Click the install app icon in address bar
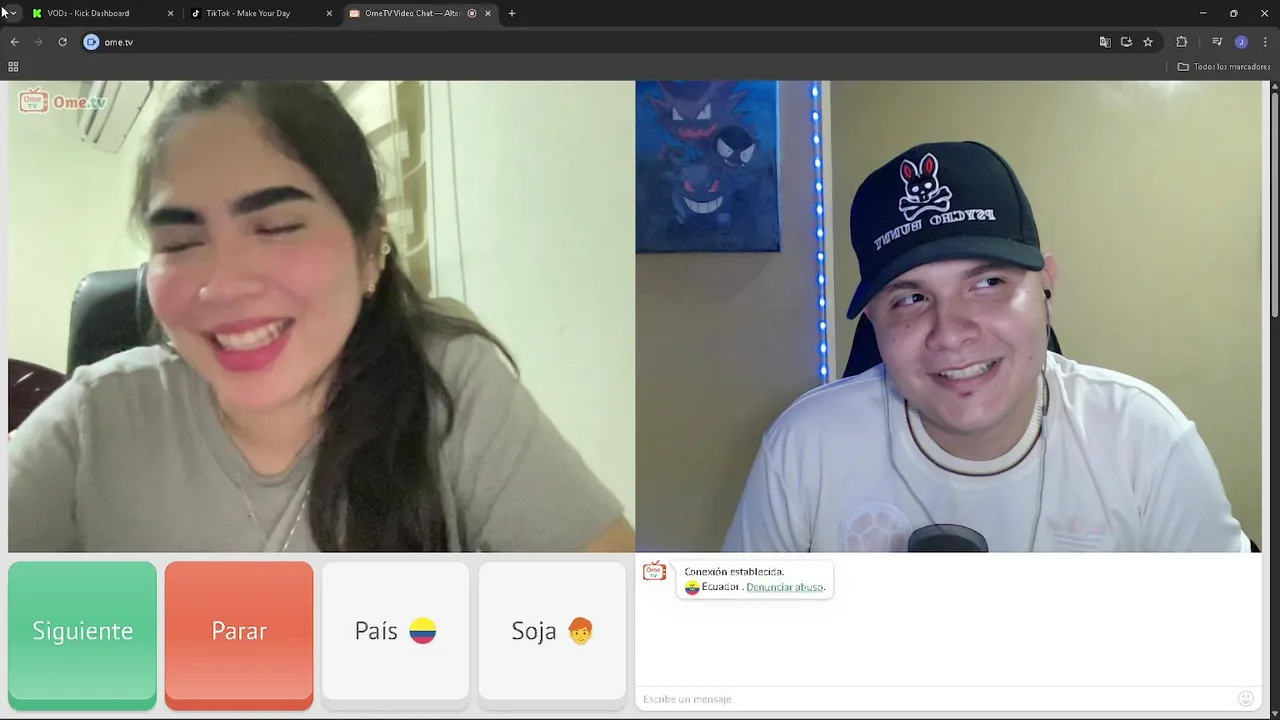 tap(1126, 42)
